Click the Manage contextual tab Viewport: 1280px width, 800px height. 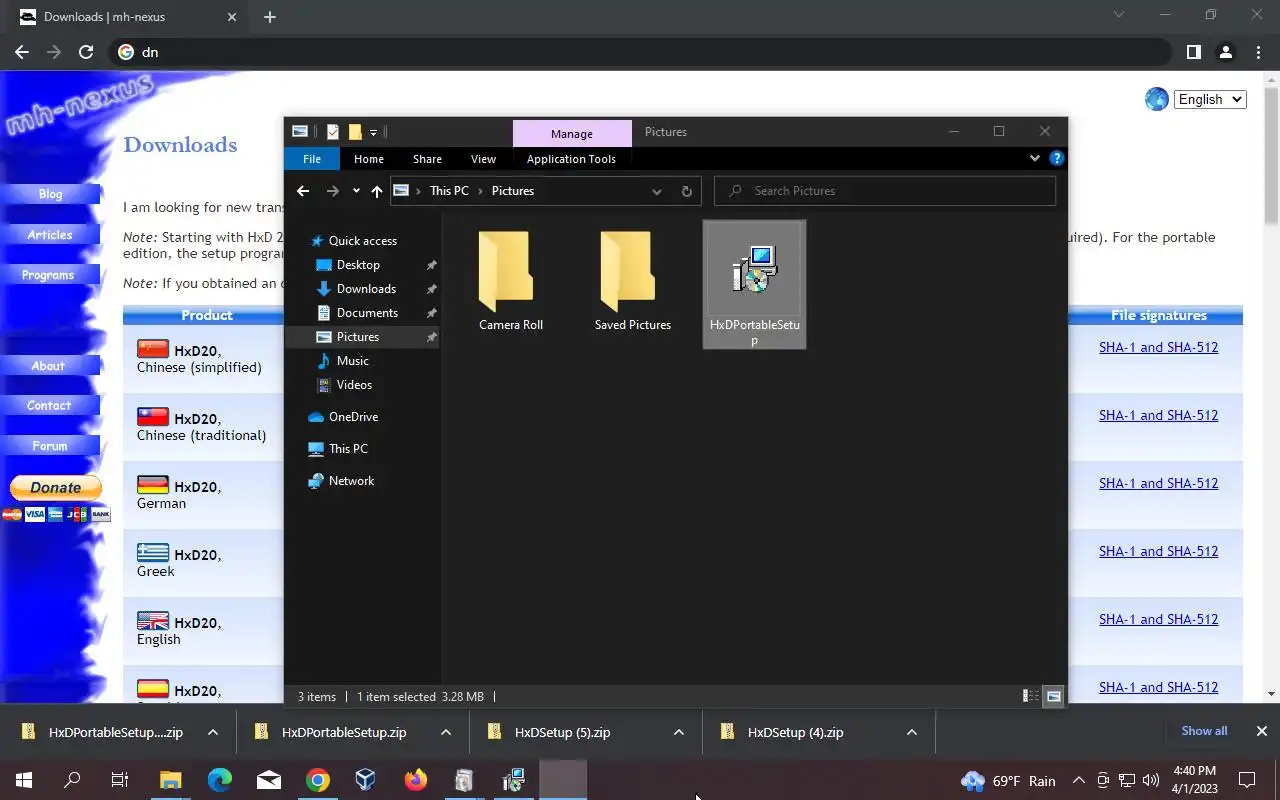[572, 133]
